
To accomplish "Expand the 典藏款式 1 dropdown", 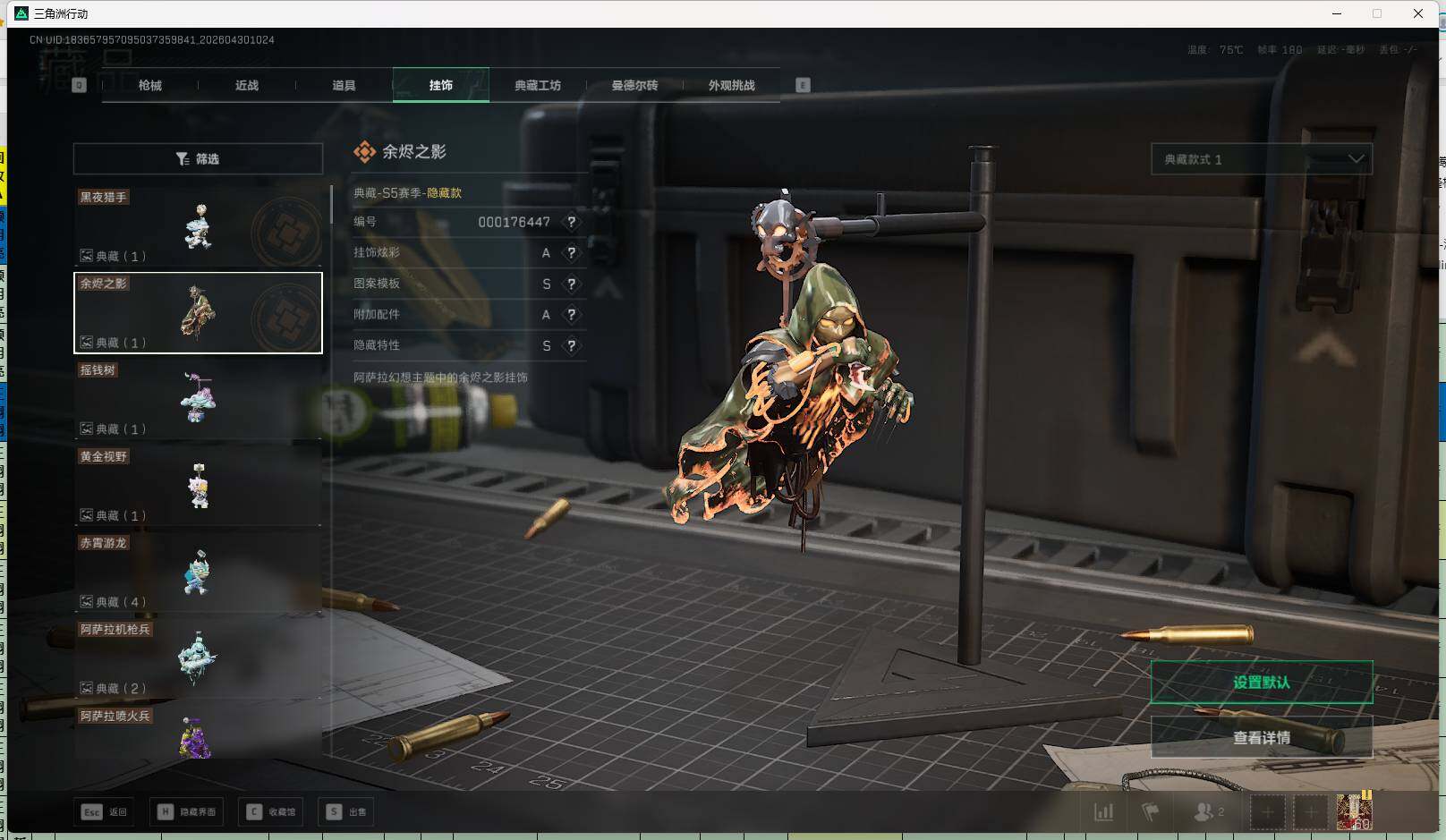I will pyautogui.click(x=1261, y=159).
